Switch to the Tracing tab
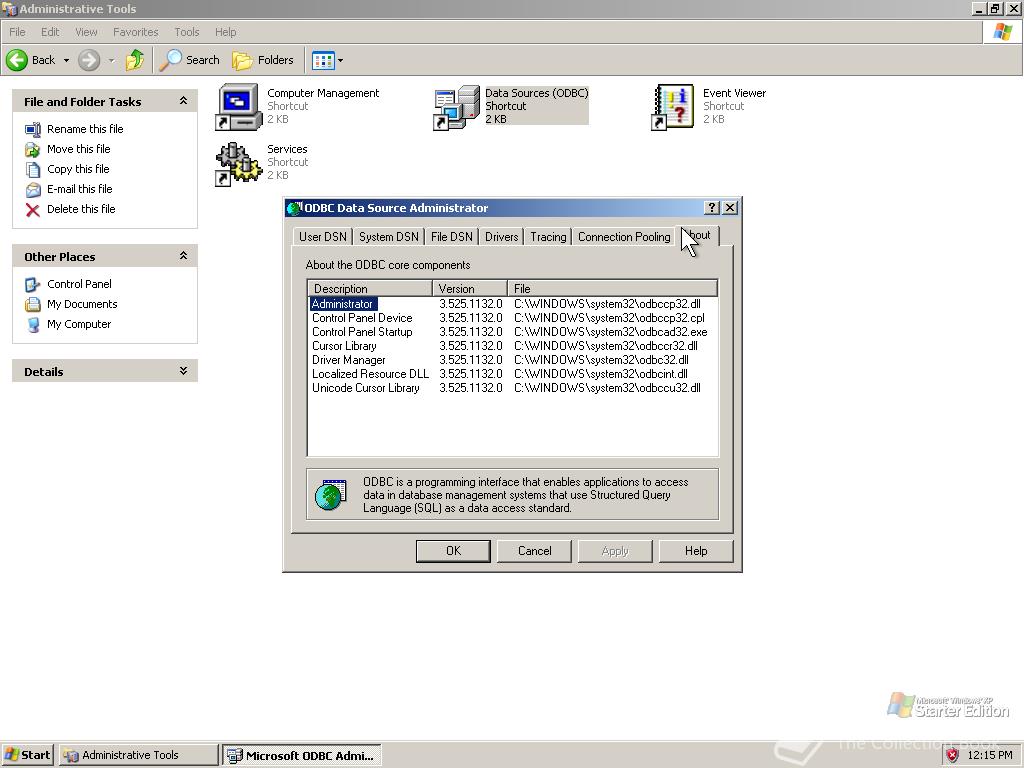 click(x=548, y=236)
